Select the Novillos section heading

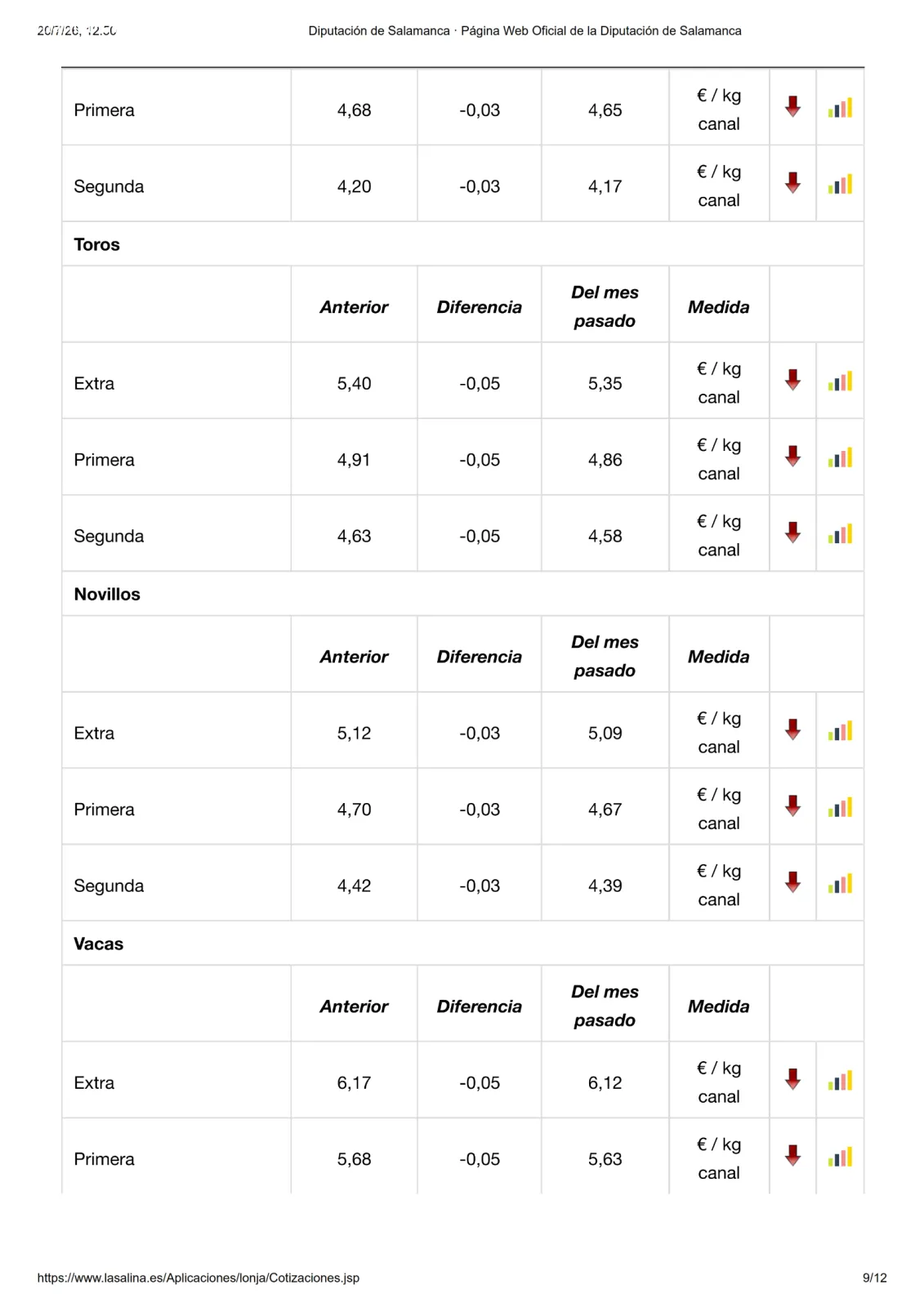tap(107, 594)
